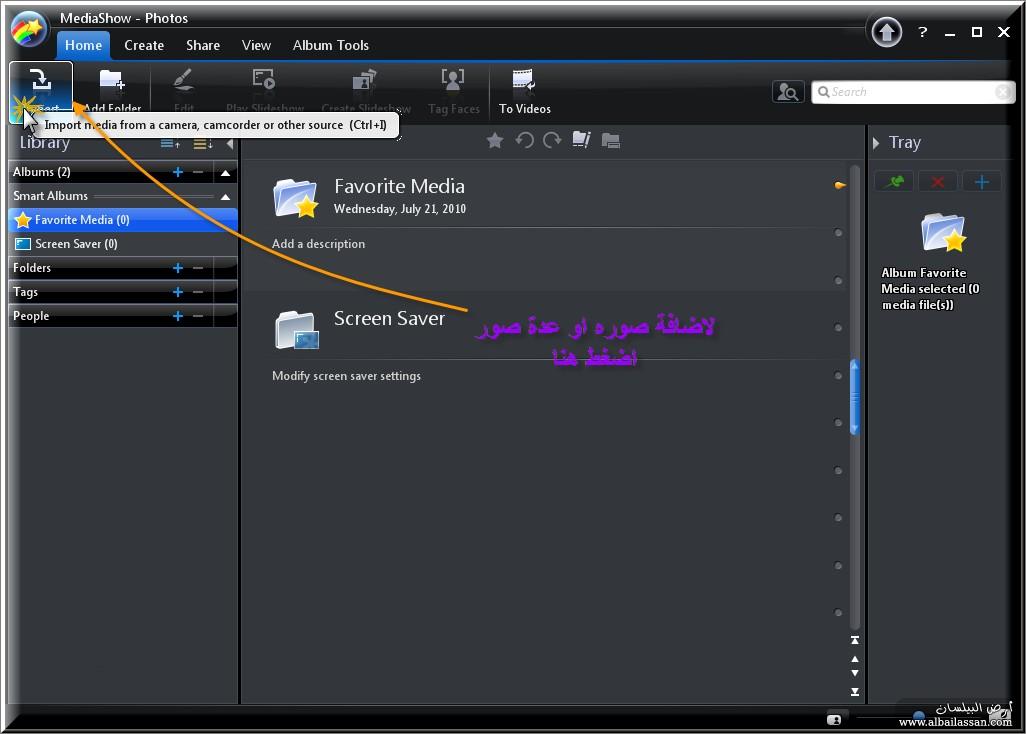Rotate right using the clockwise arrow icon
This screenshot has width=1026, height=734.
click(552, 140)
